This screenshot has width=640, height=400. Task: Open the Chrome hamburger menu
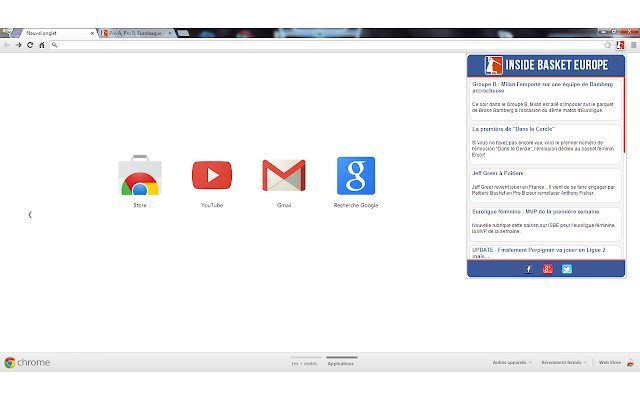pos(633,45)
